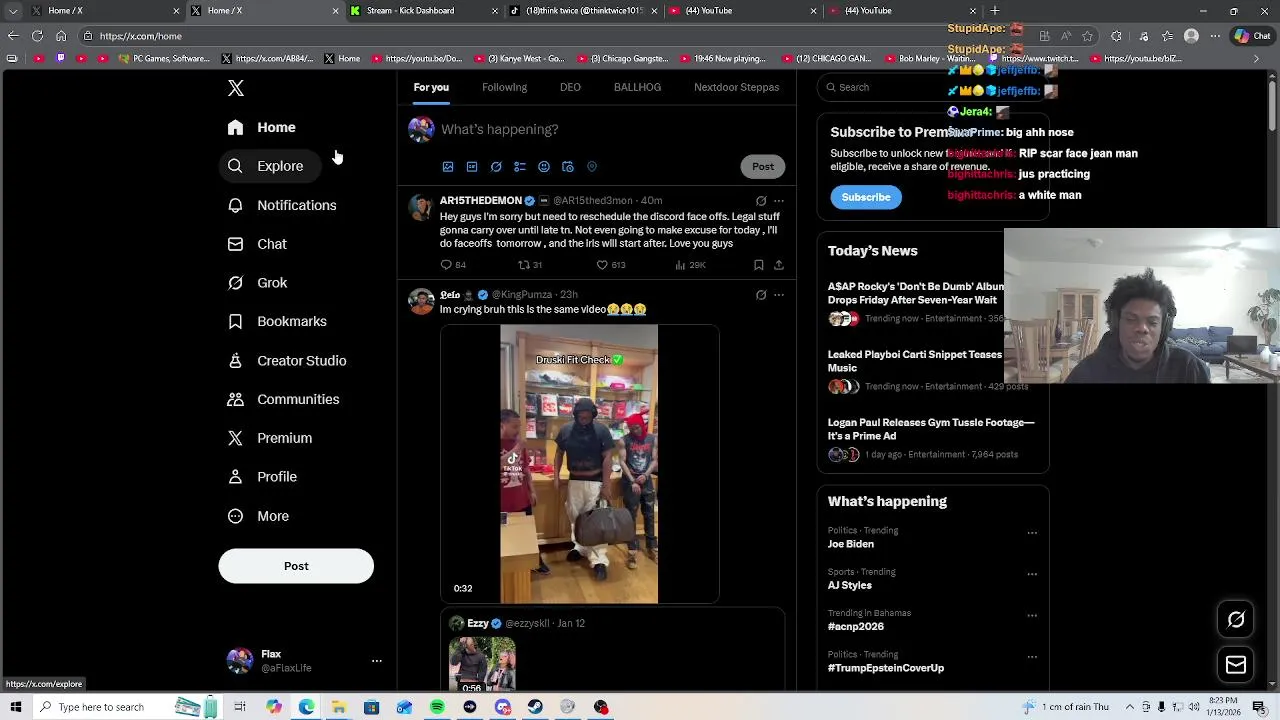Open Chat in the sidebar
The image size is (1280, 720).
click(258, 244)
